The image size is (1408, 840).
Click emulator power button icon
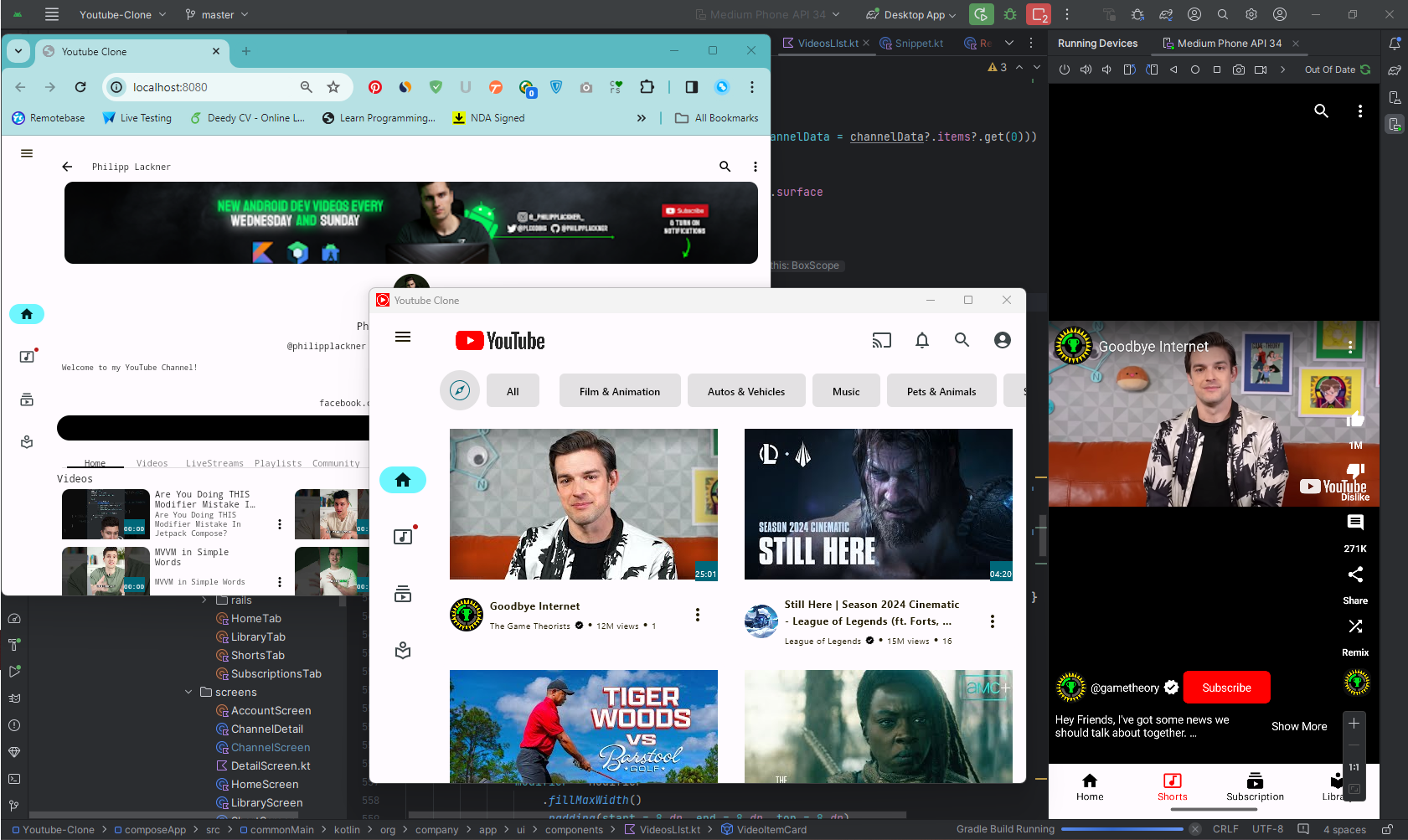tap(1065, 70)
